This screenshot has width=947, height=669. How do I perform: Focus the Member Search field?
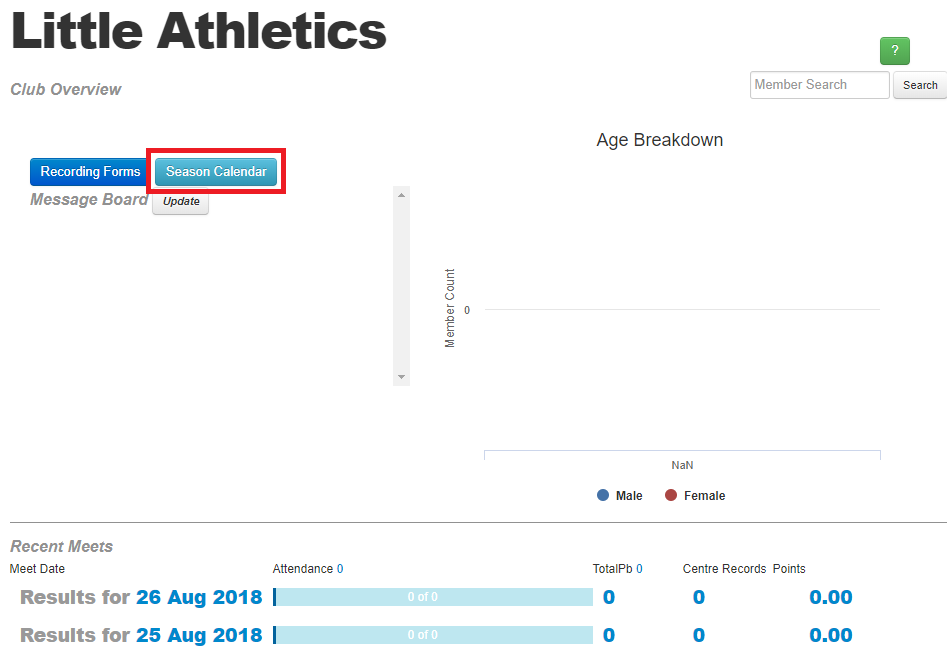(819, 85)
